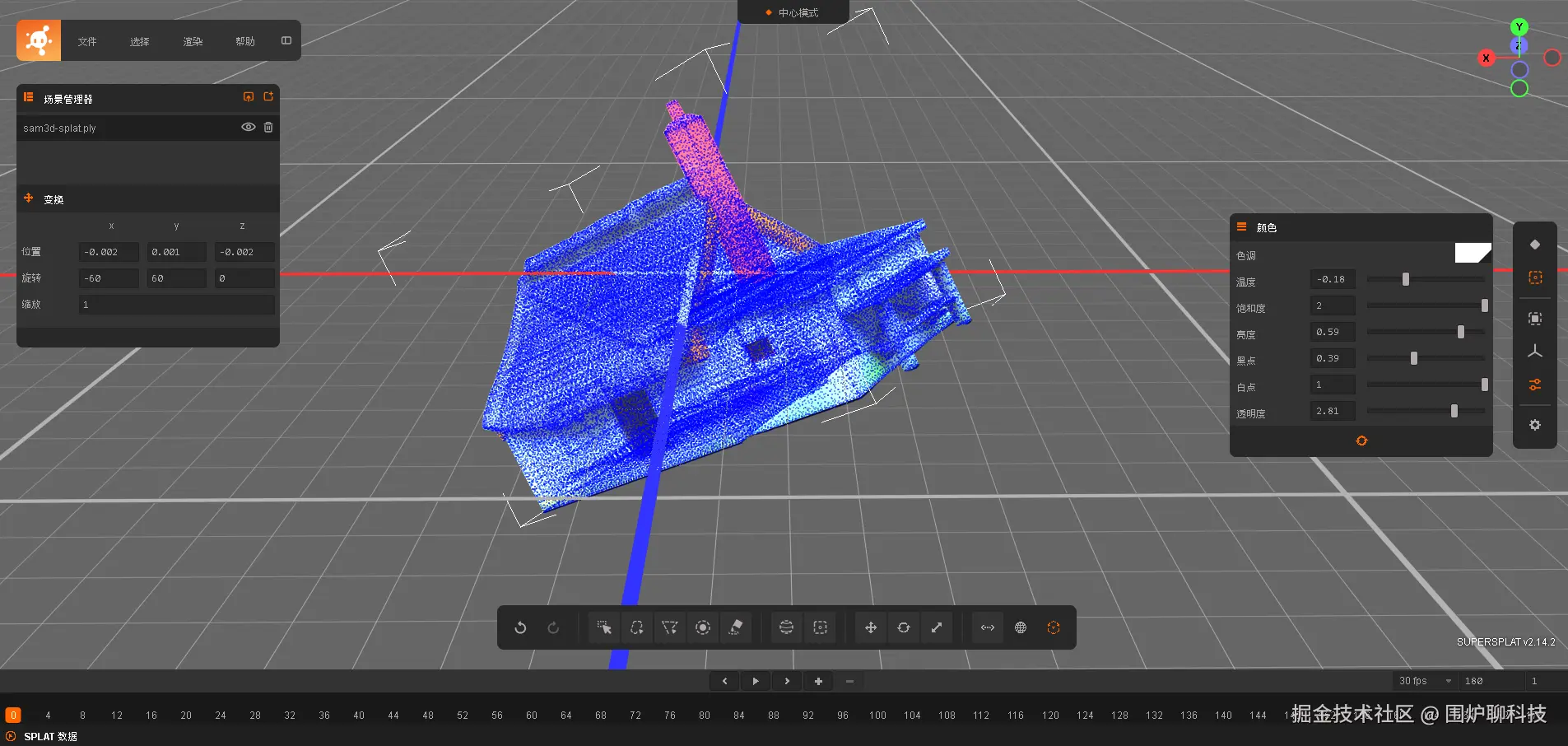Select the sam3d-splat.ply scene item
Screen dimensions: 1568x746
pyautogui.click(x=148, y=128)
